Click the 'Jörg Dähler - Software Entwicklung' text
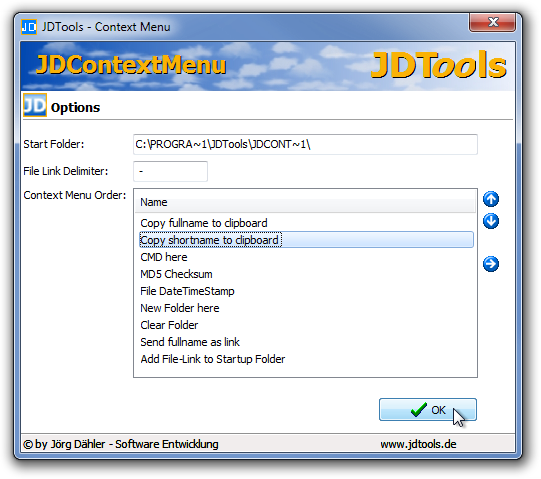Viewport: 541px width, 479px height. (x=135, y=444)
